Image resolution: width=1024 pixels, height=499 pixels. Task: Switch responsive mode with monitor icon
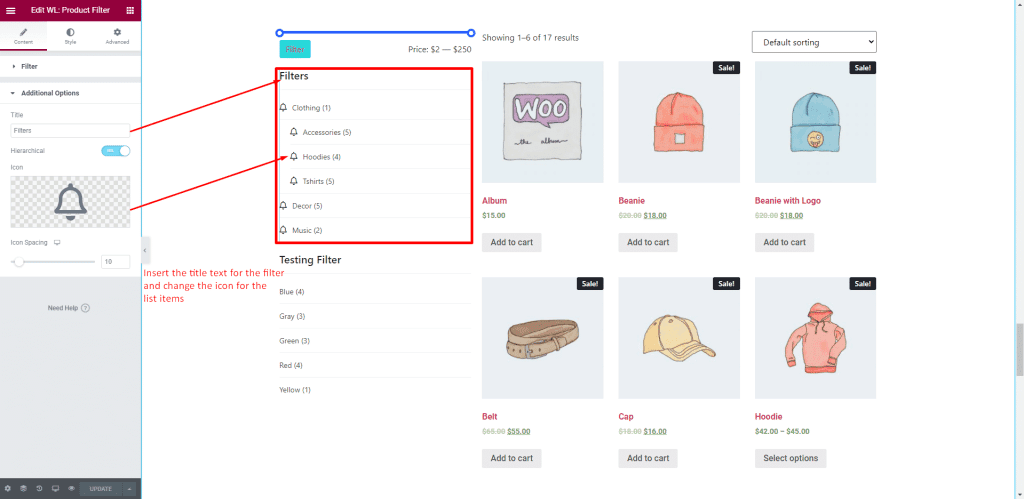(55, 489)
